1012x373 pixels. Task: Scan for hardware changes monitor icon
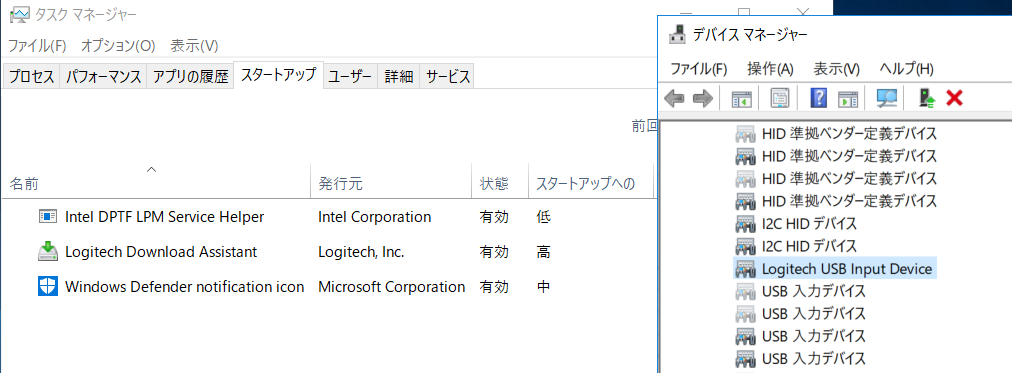887,98
